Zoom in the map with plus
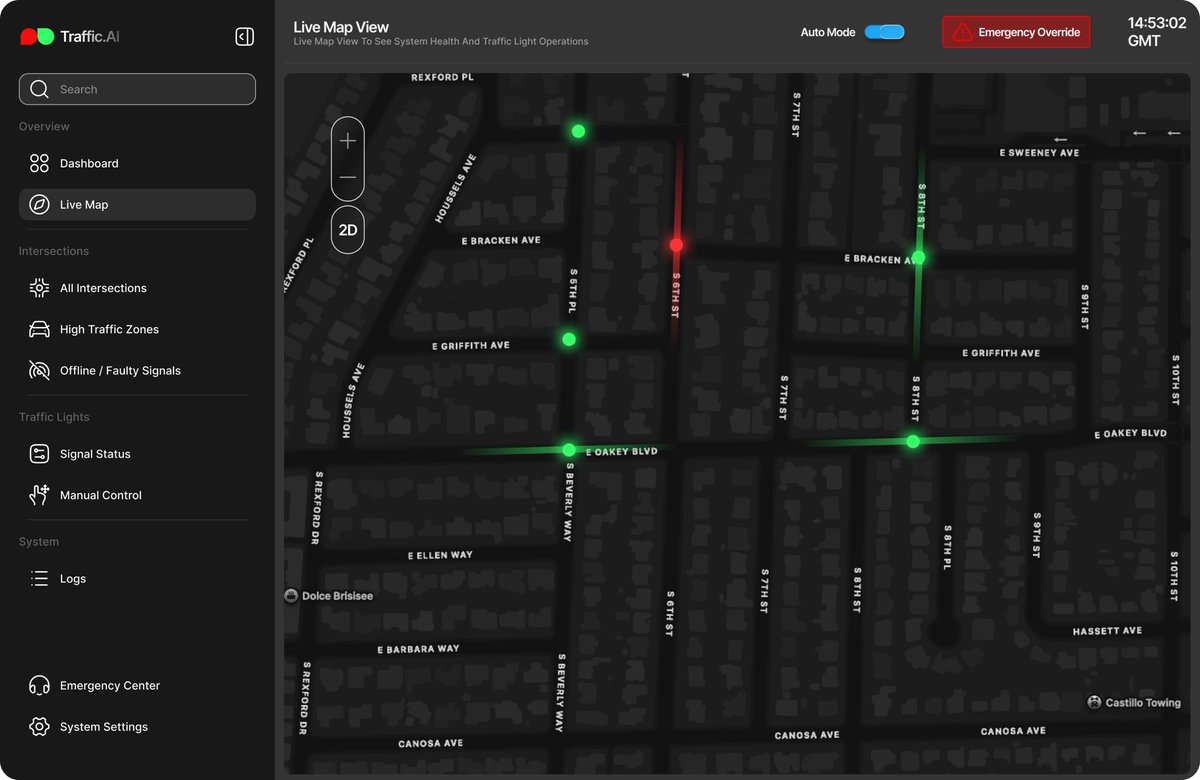 [x=348, y=141]
